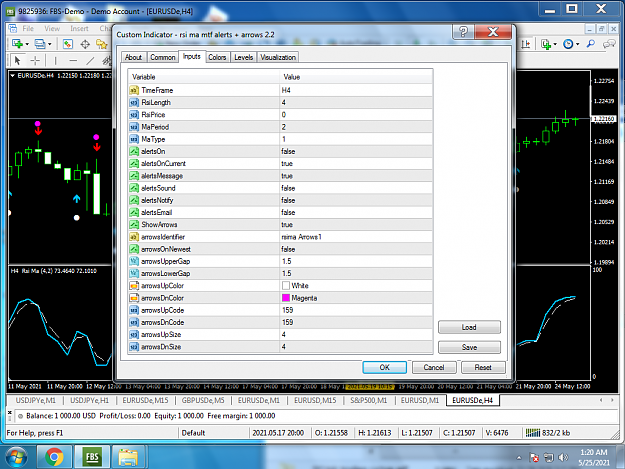Switch to the Visualization tab
Image resolution: width=625 pixels, height=469 pixels.
pos(278,57)
